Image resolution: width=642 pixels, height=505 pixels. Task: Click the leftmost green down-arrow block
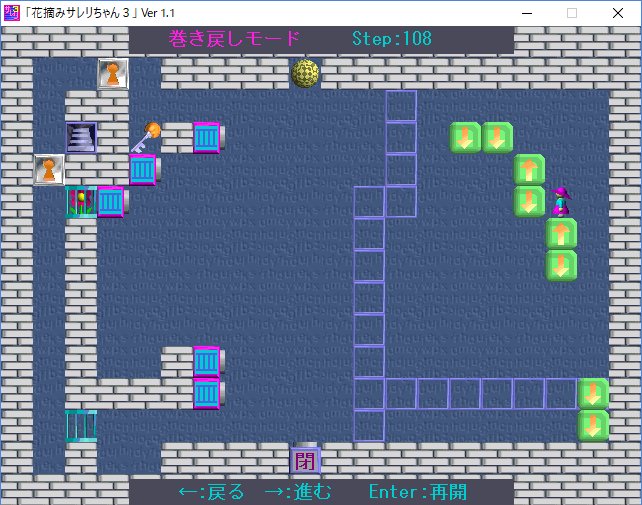[x=465, y=137]
